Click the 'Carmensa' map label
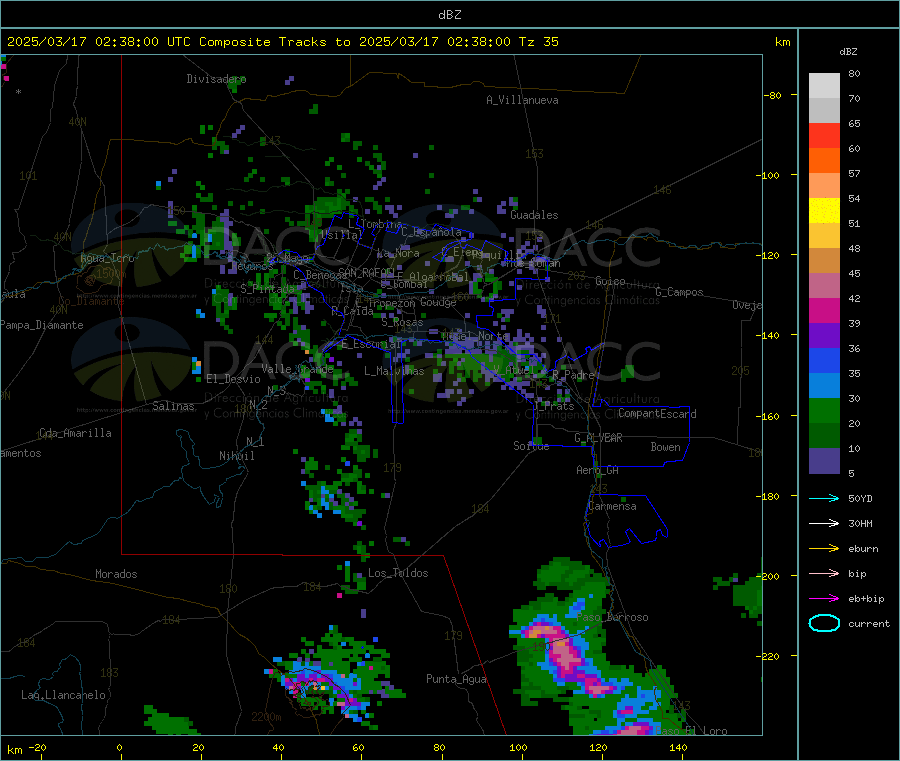This screenshot has height=761, width=900. (x=612, y=506)
